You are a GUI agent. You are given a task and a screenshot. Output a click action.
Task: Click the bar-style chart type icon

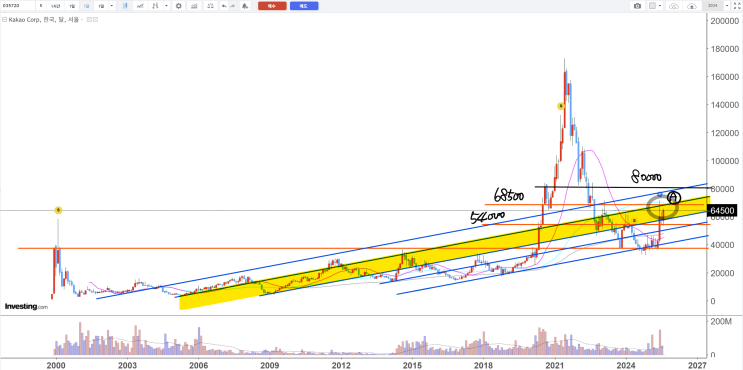[155, 6]
